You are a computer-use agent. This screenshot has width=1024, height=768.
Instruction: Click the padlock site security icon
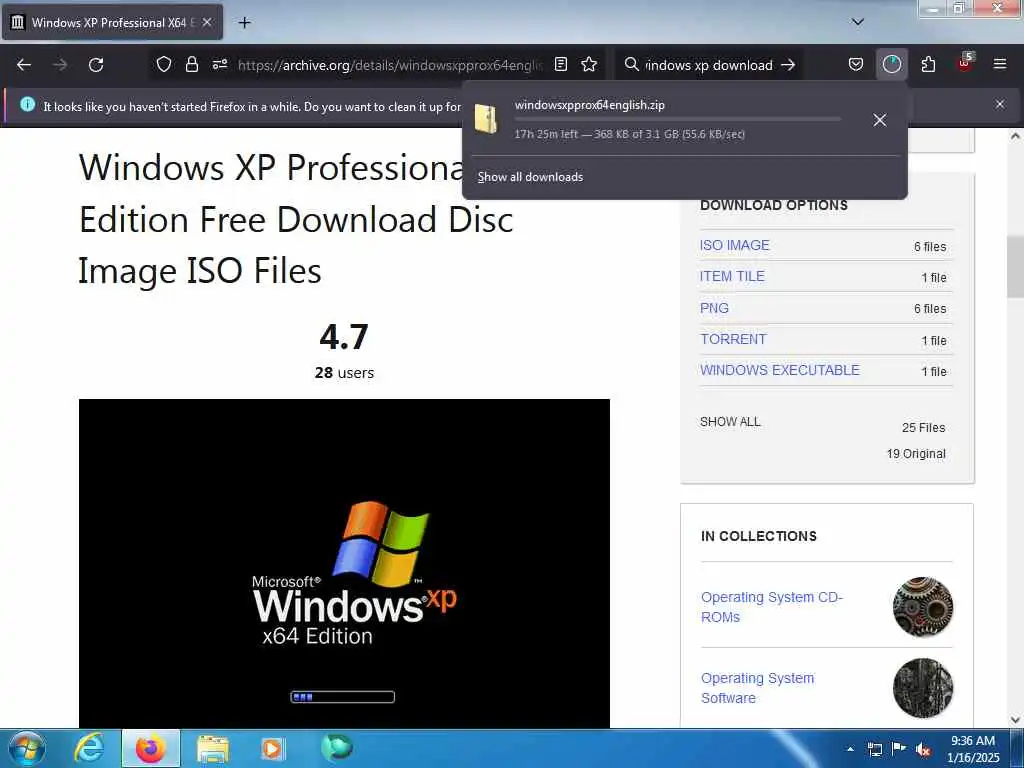pyautogui.click(x=191, y=64)
